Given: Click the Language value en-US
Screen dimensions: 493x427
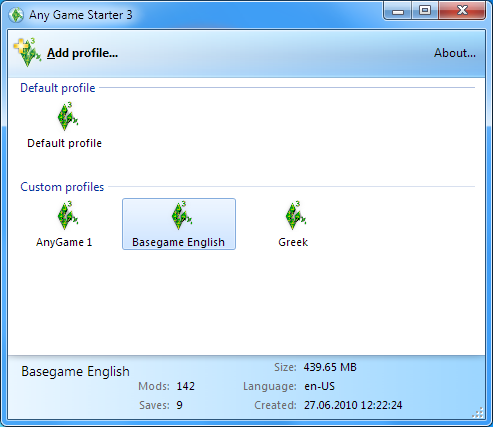Looking at the screenshot, I should (319, 386).
